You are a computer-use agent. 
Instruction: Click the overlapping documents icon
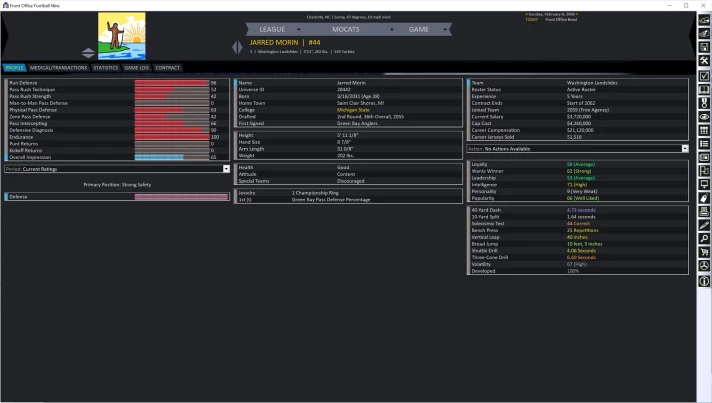tap(704, 171)
